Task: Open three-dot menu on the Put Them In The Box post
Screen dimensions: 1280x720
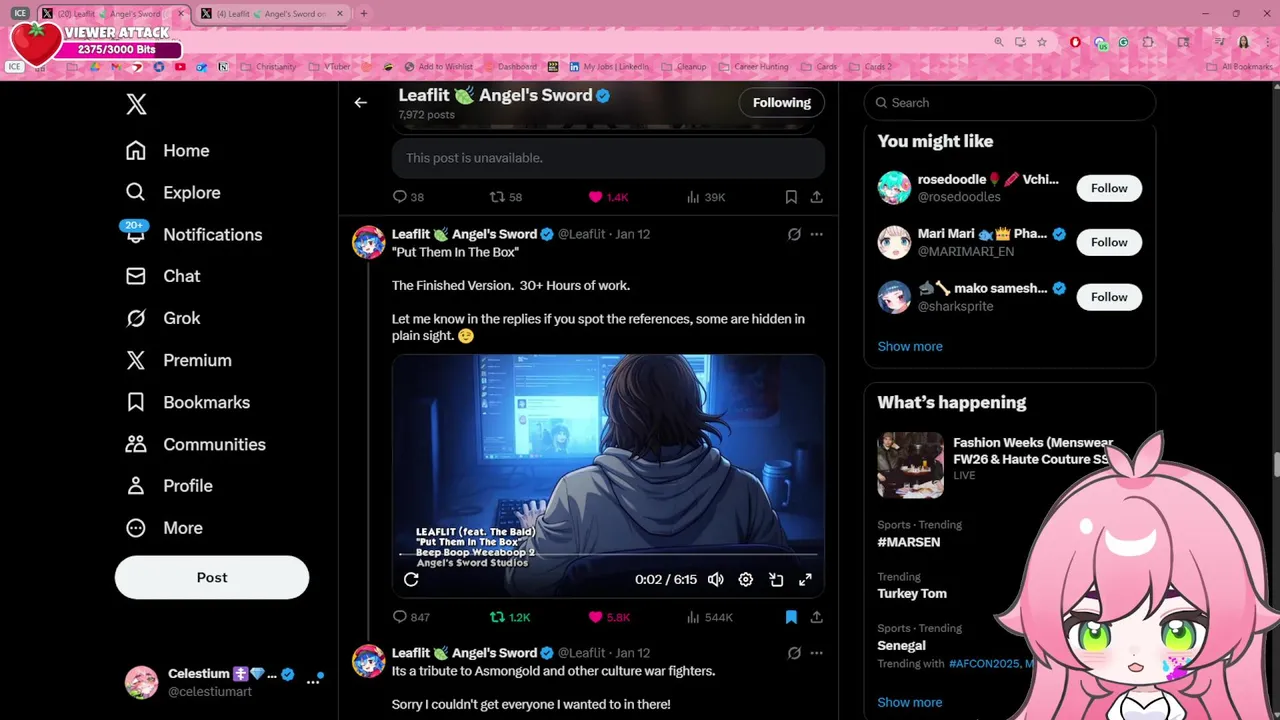Action: tap(816, 234)
